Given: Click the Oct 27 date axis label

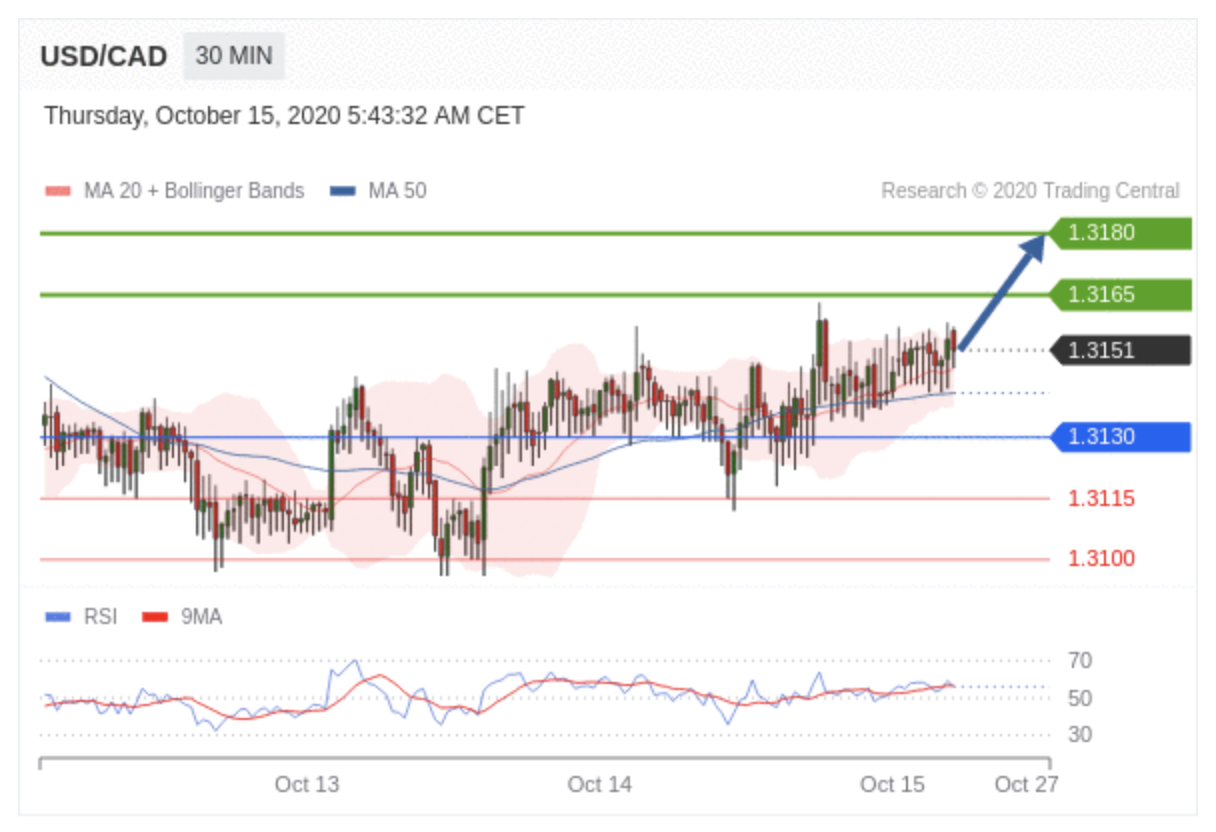Looking at the screenshot, I should pos(1026,785).
